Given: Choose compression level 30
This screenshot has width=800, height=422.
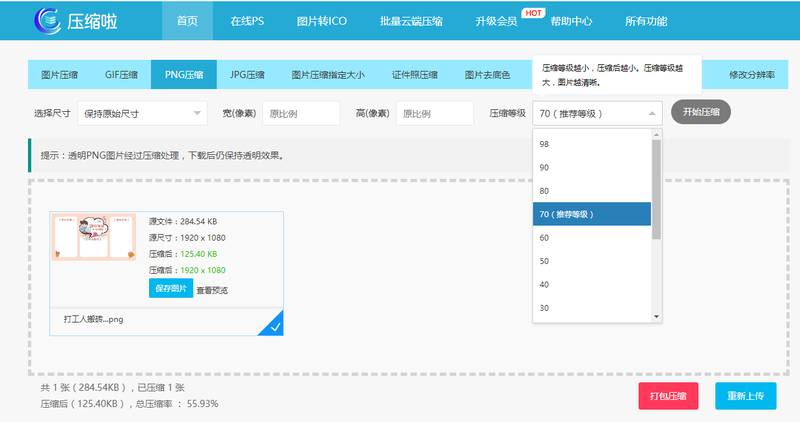Looking at the screenshot, I should 592,308.
